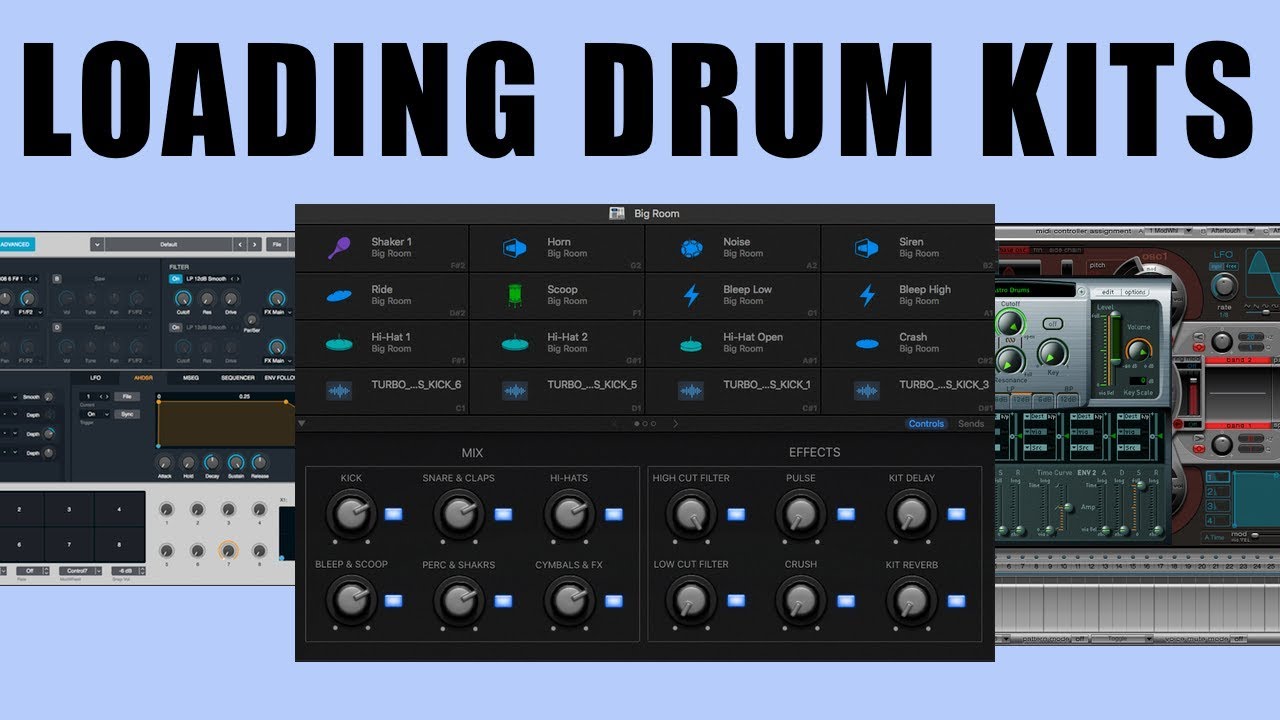1280x720 pixels.
Task: Toggle the SNARE & CLAPS enable button
Action: coord(503,515)
